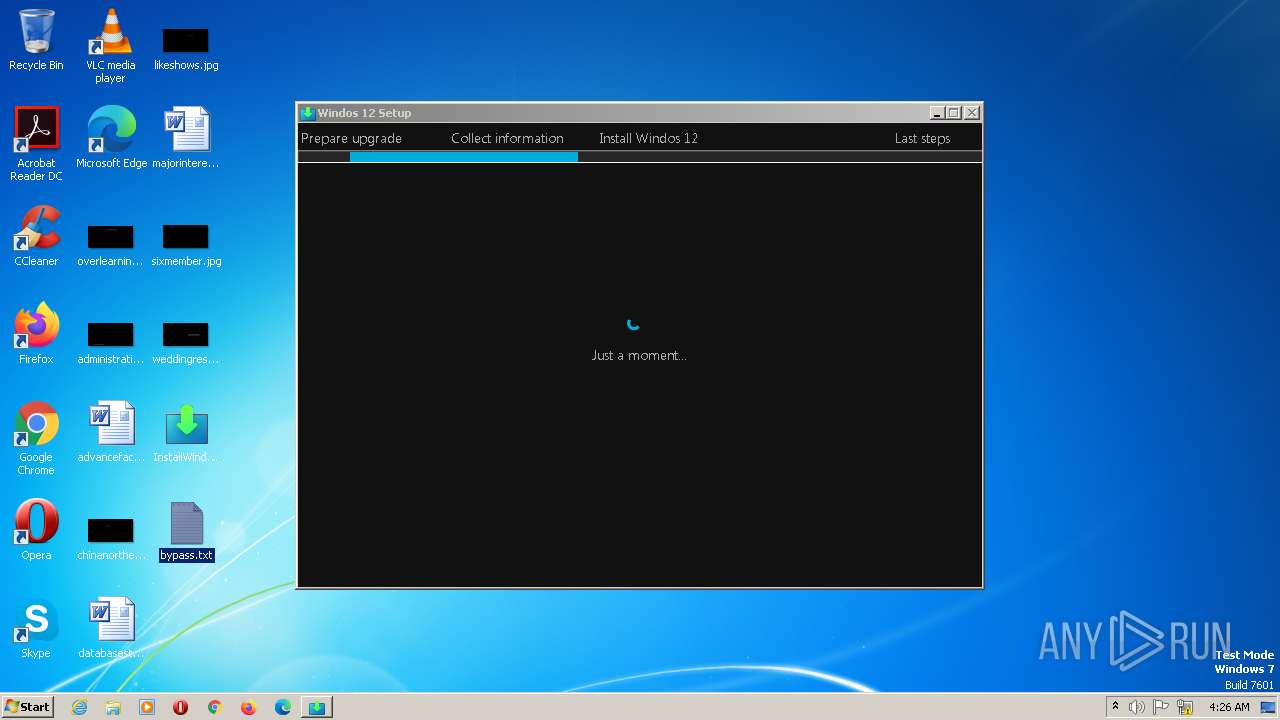Select bypass.txt file on desktop
The height and width of the screenshot is (720, 1280).
pos(187,531)
